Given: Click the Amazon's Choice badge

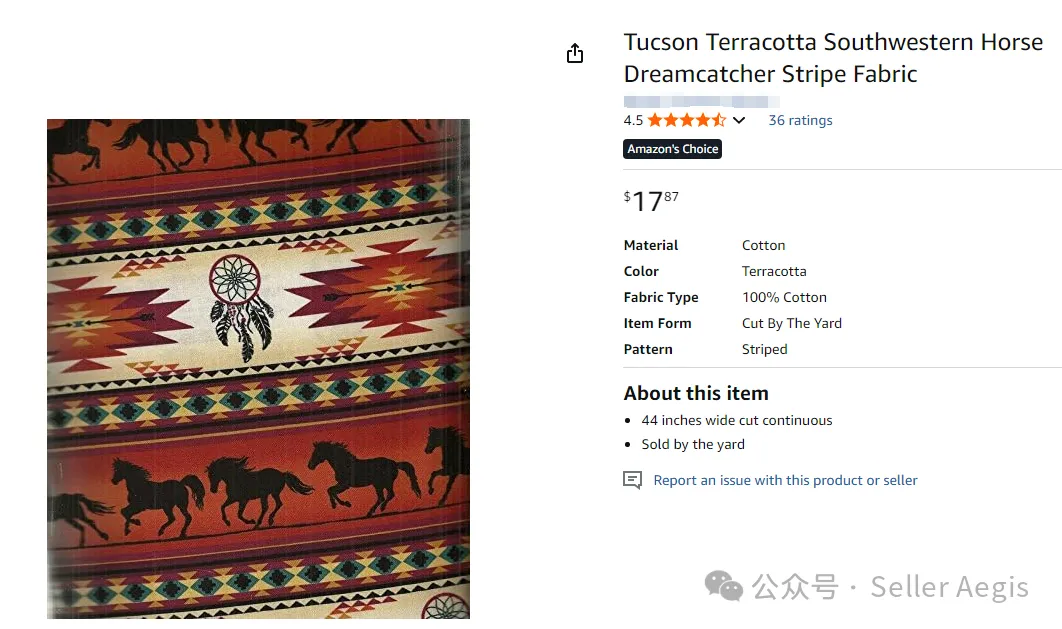Looking at the screenshot, I should [x=672, y=149].
